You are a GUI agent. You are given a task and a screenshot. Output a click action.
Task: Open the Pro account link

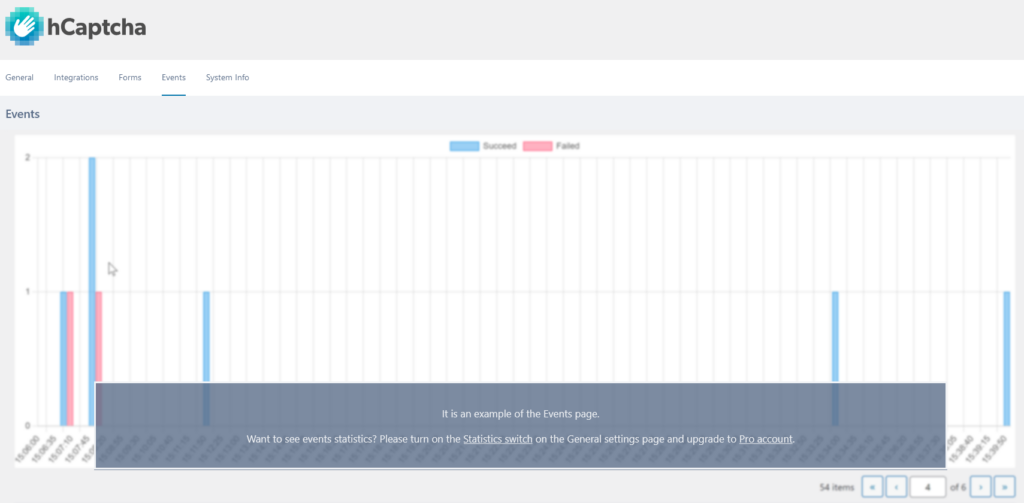coord(766,439)
